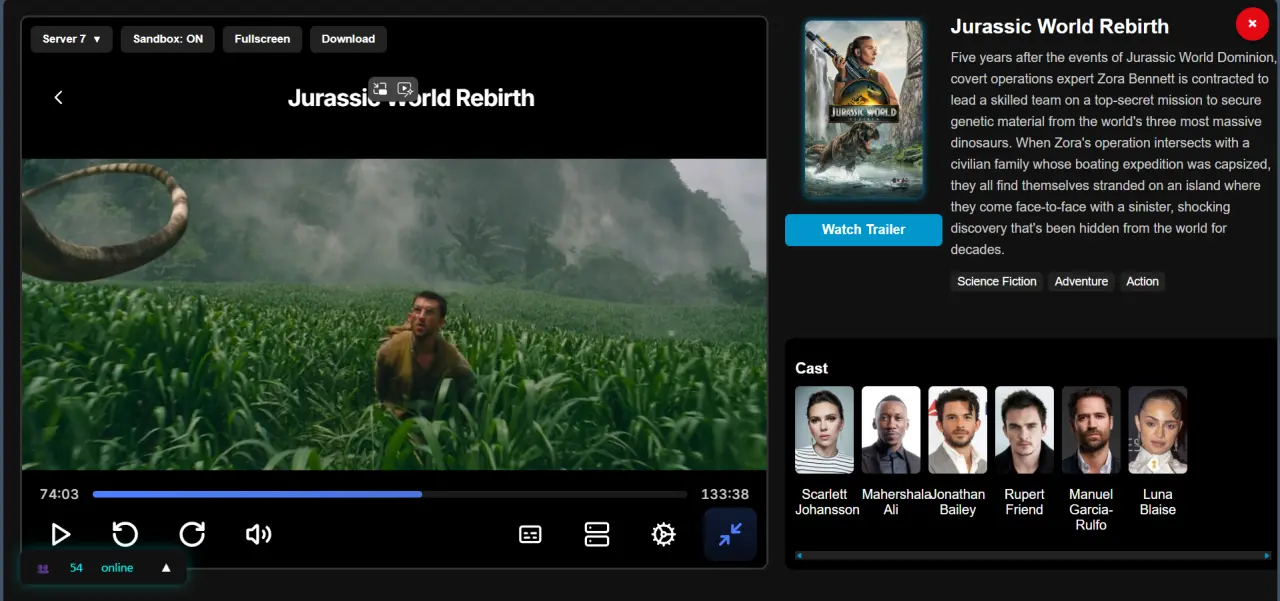
Task: Click the Rupert Friend name label
Action: click(x=1024, y=502)
